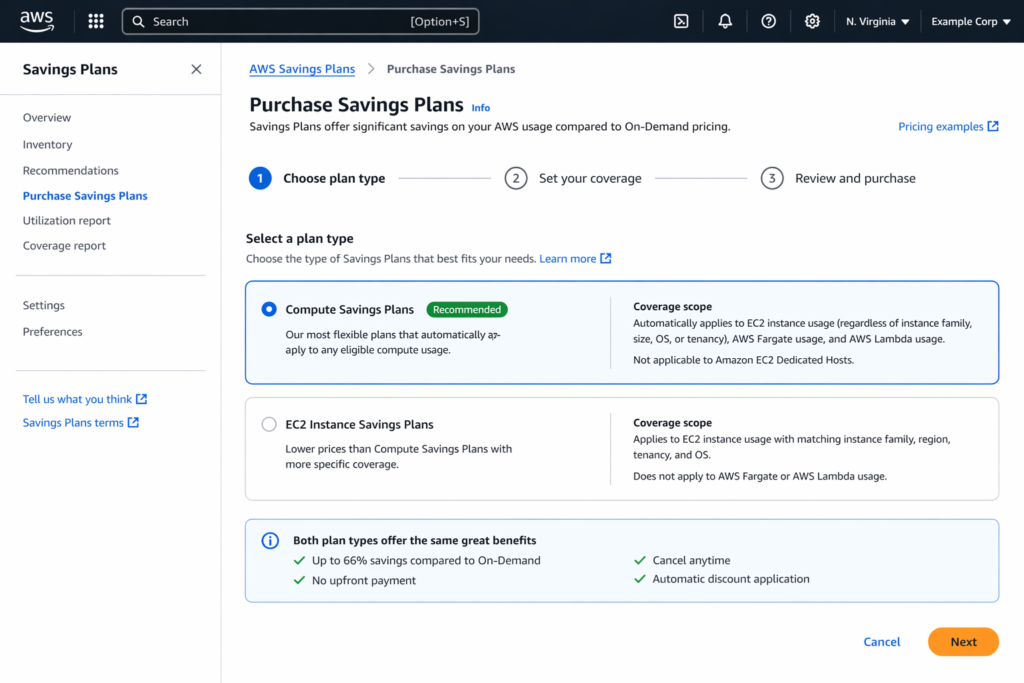Click the Next button

(962, 641)
